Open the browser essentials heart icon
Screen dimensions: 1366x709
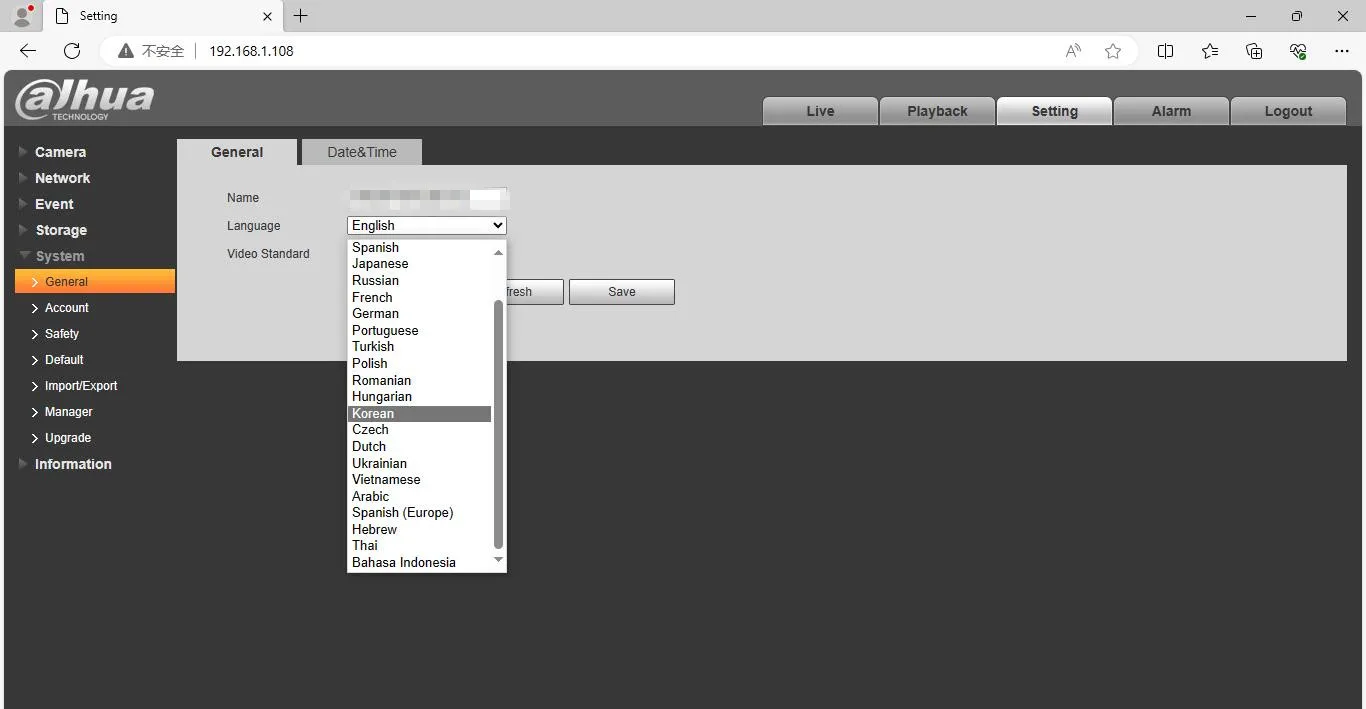click(1299, 51)
